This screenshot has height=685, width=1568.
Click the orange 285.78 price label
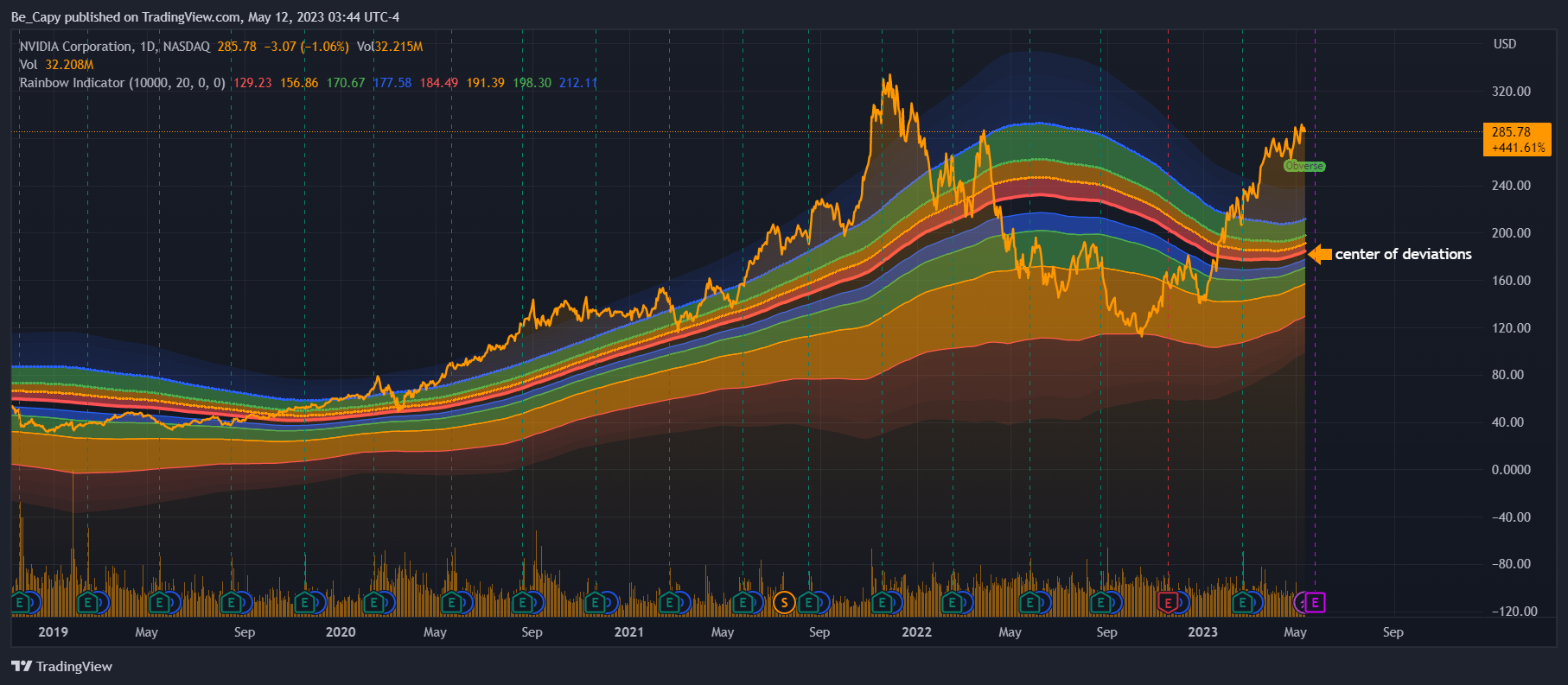1517,139
